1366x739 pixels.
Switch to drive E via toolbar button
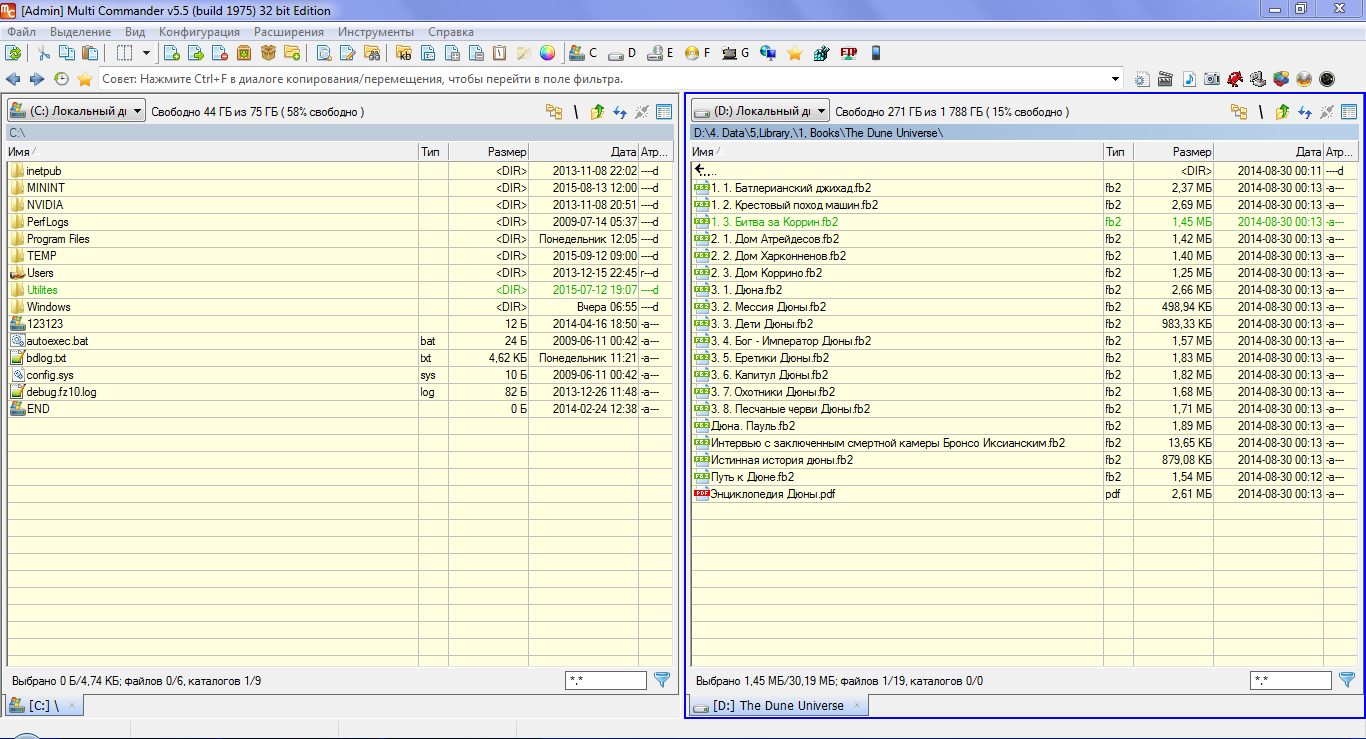point(660,53)
